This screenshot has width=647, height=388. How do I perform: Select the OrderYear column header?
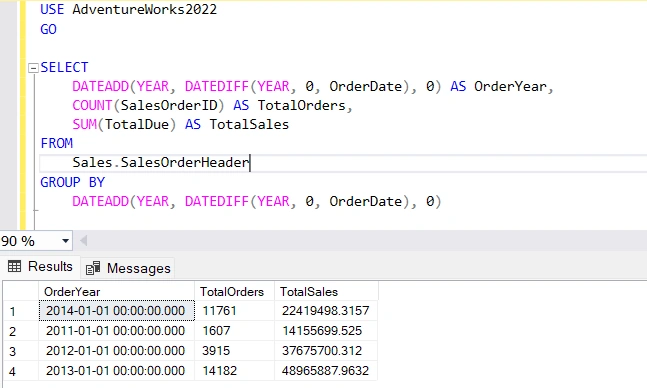[116, 291]
